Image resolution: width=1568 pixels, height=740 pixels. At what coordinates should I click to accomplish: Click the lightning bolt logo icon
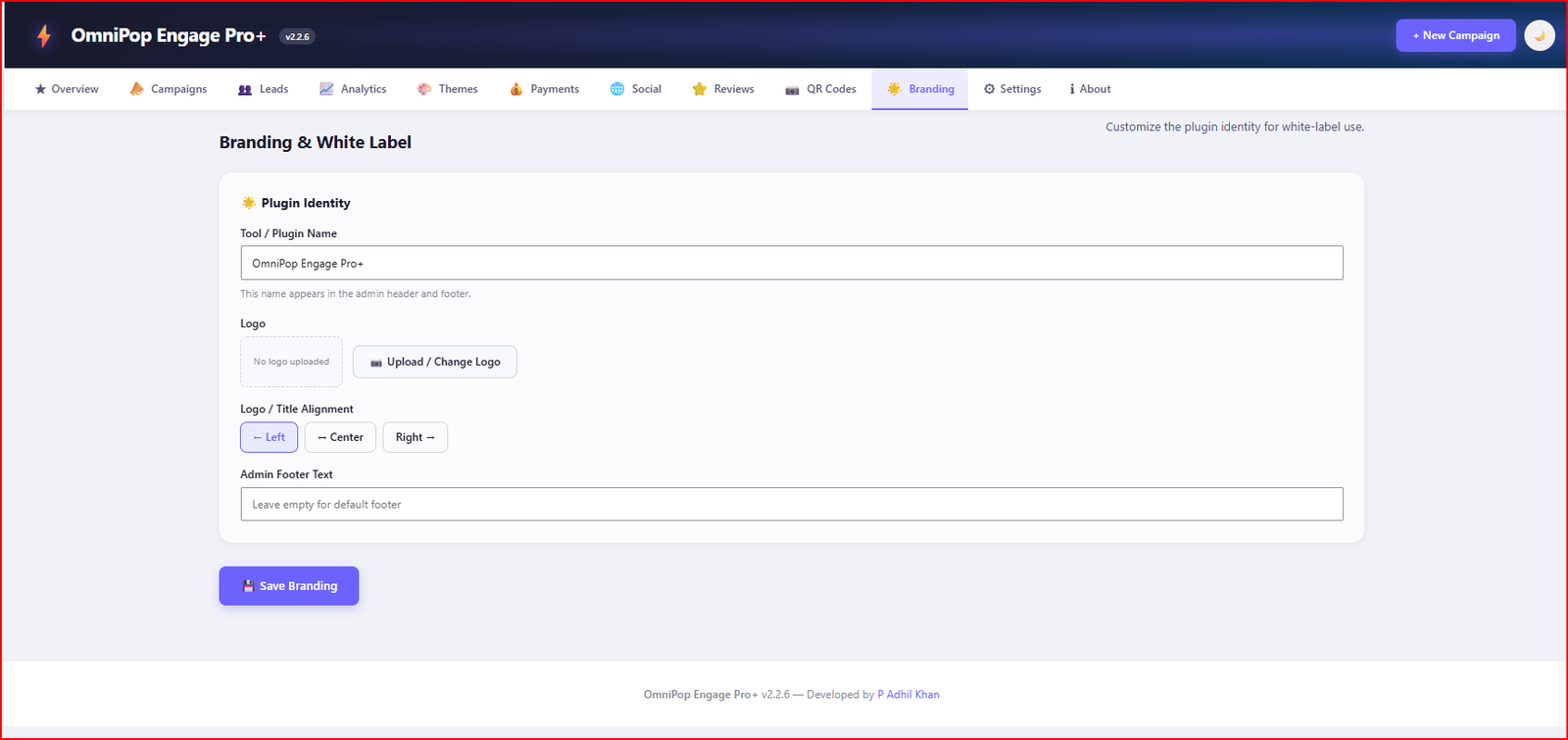(x=44, y=36)
